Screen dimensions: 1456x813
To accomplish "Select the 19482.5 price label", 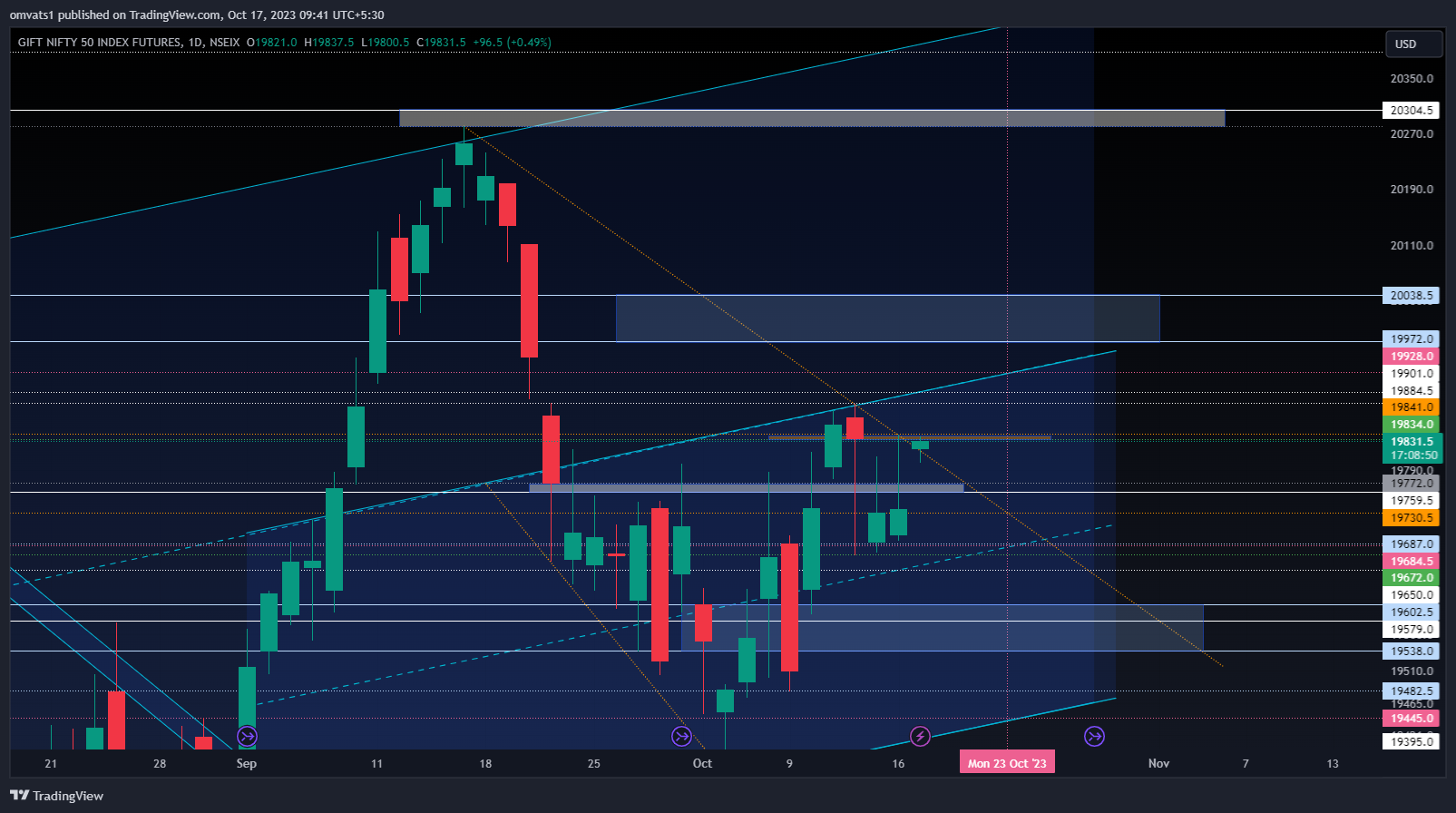I will tap(1412, 691).
